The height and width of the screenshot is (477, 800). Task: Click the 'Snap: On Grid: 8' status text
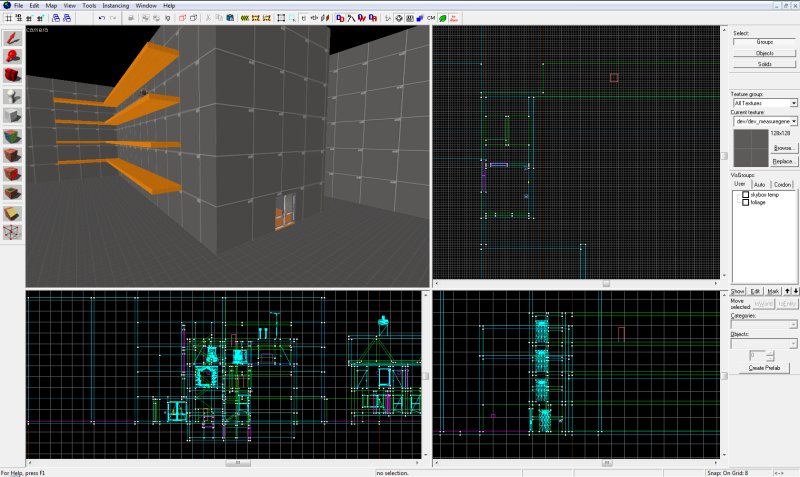(x=727, y=473)
